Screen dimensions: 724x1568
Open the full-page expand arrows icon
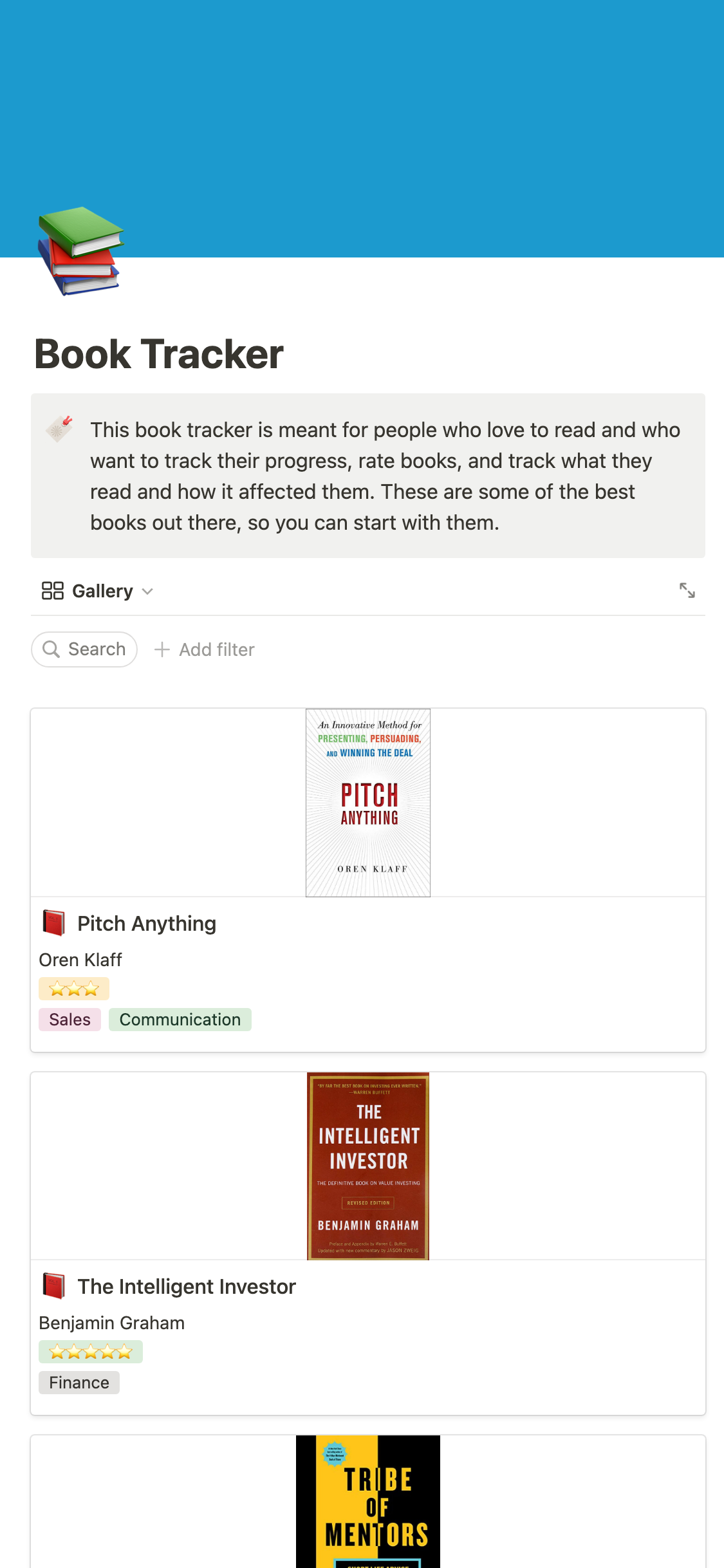[x=687, y=590]
